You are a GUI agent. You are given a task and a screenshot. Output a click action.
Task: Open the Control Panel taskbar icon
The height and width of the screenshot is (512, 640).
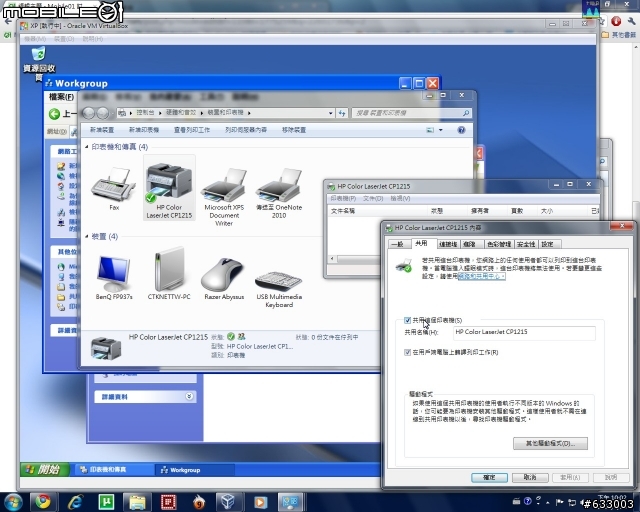coord(291,502)
